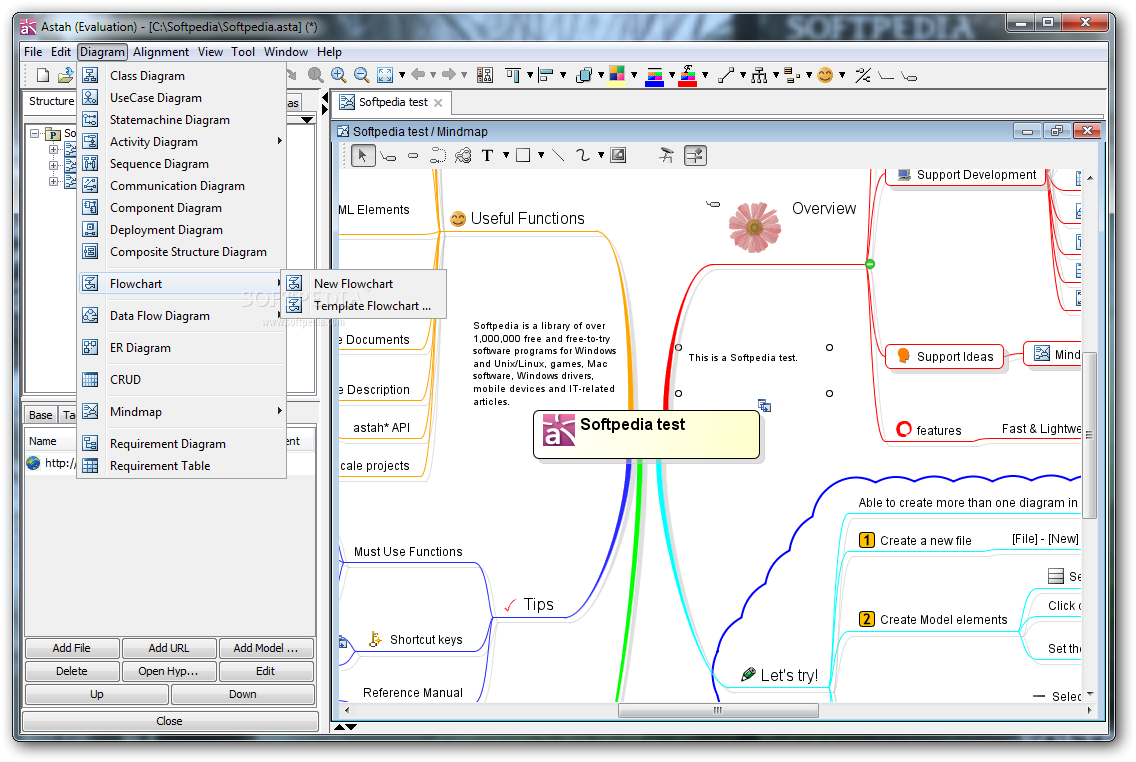Click the umbrella-shaped icon in mindmap toolbar
Image resolution: width=1136 pixels, height=762 pixels.
click(666, 156)
